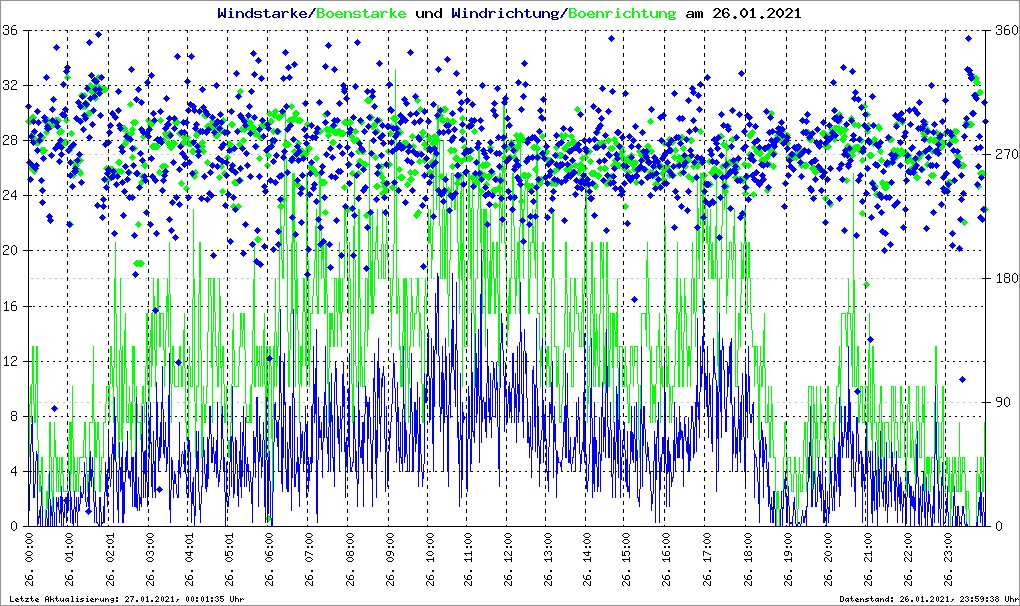Click the blue Windstarke title label
Image resolution: width=1020 pixels, height=606 pixels.
click(264, 14)
